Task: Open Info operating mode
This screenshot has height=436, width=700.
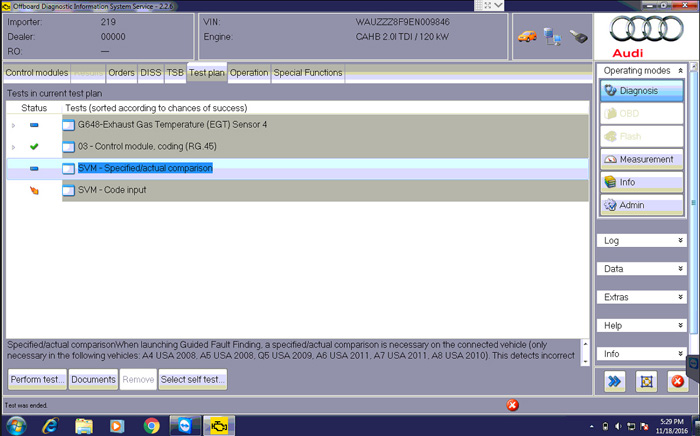Action: pyautogui.click(x=642, y=182)
